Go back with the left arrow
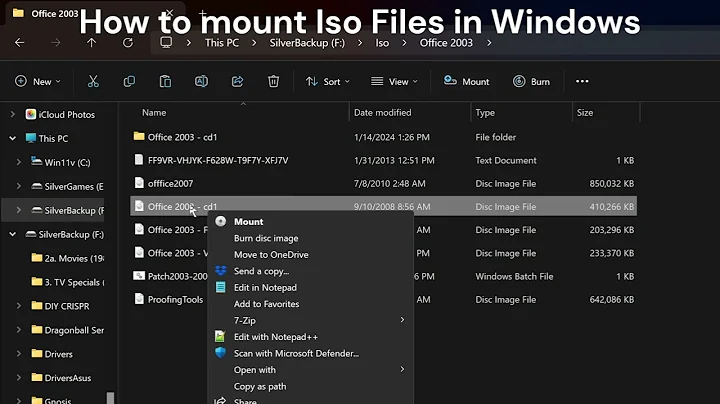 click(x=19, y=43)
